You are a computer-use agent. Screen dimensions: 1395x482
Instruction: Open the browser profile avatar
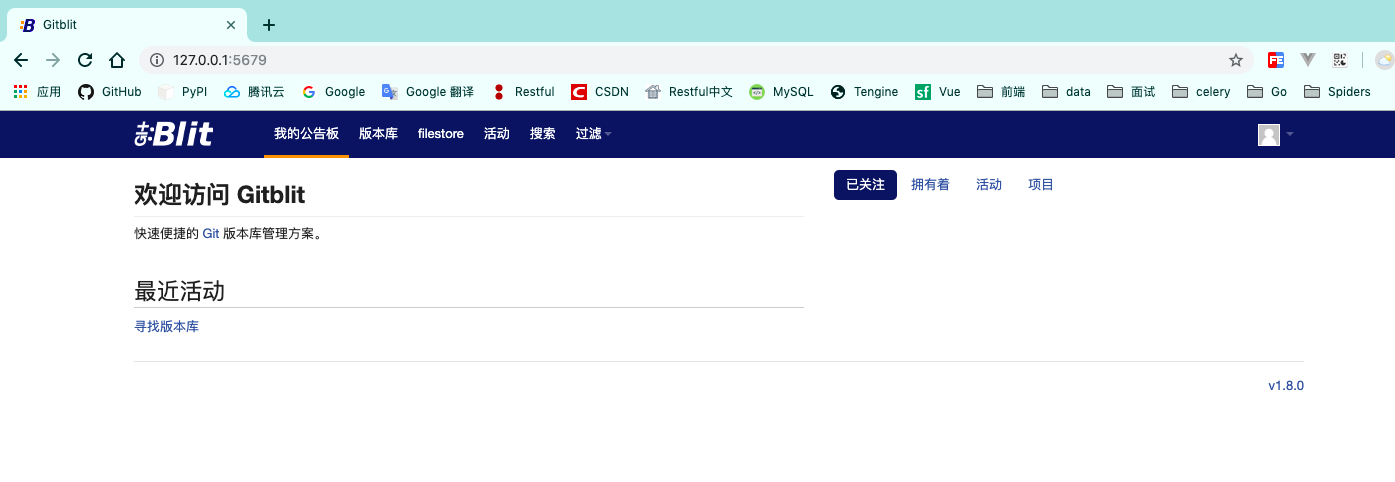pos(1385,60)
